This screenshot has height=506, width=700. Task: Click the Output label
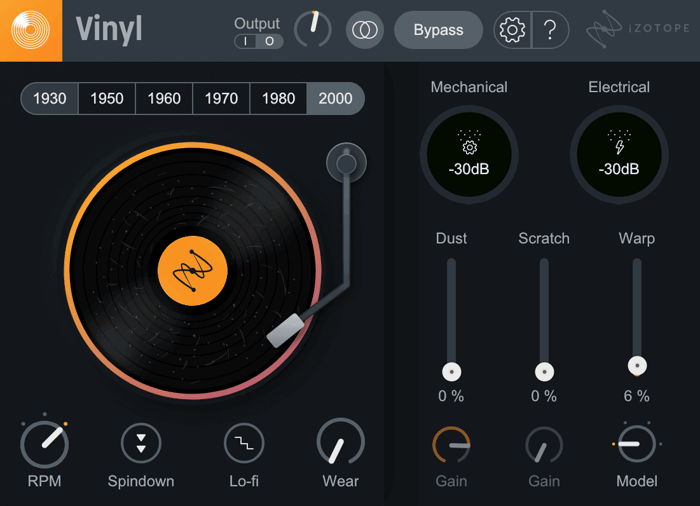257,23
